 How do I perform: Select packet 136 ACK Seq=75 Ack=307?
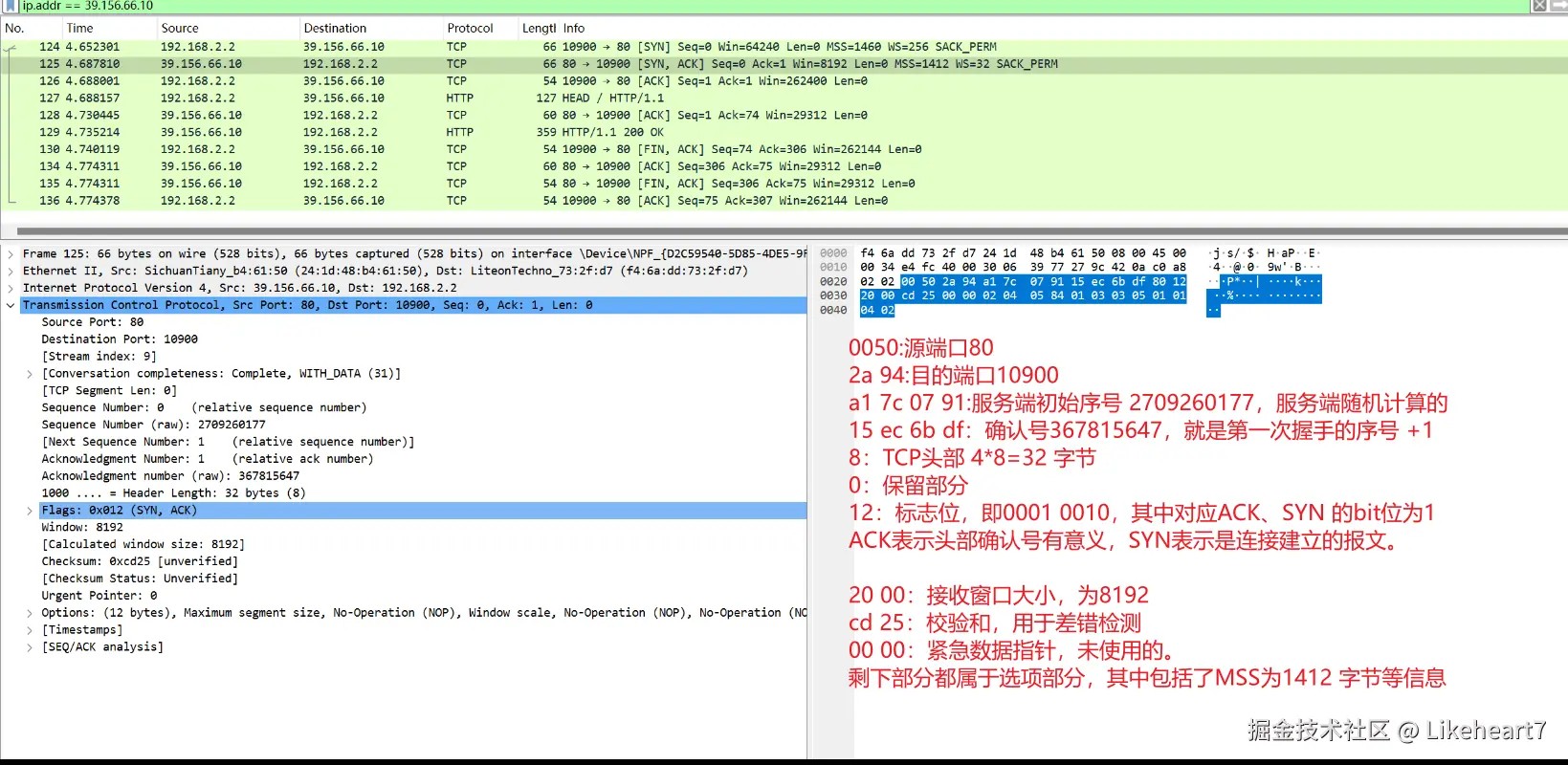[x=784, y=201]
